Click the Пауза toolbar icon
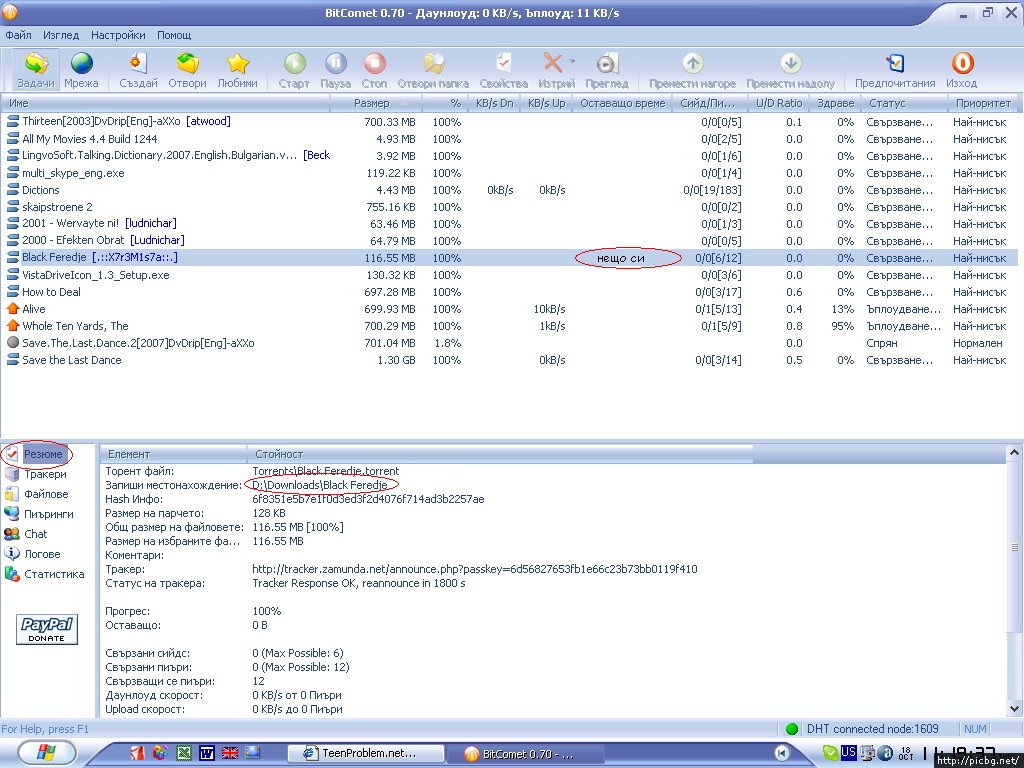Screen dimensions: 1024x768 pos(336,63)
